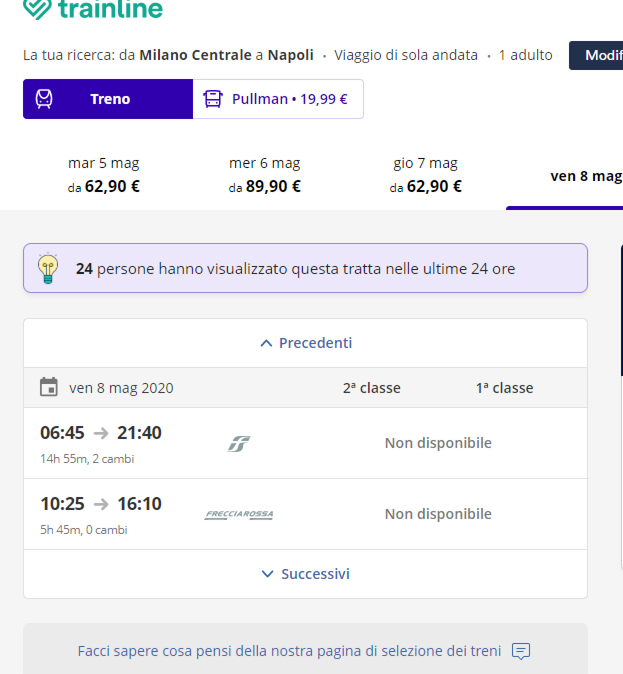Open the feedback link about train selection page
The image size is (623, 674).
pyautogui.click(x=289, y=651)
